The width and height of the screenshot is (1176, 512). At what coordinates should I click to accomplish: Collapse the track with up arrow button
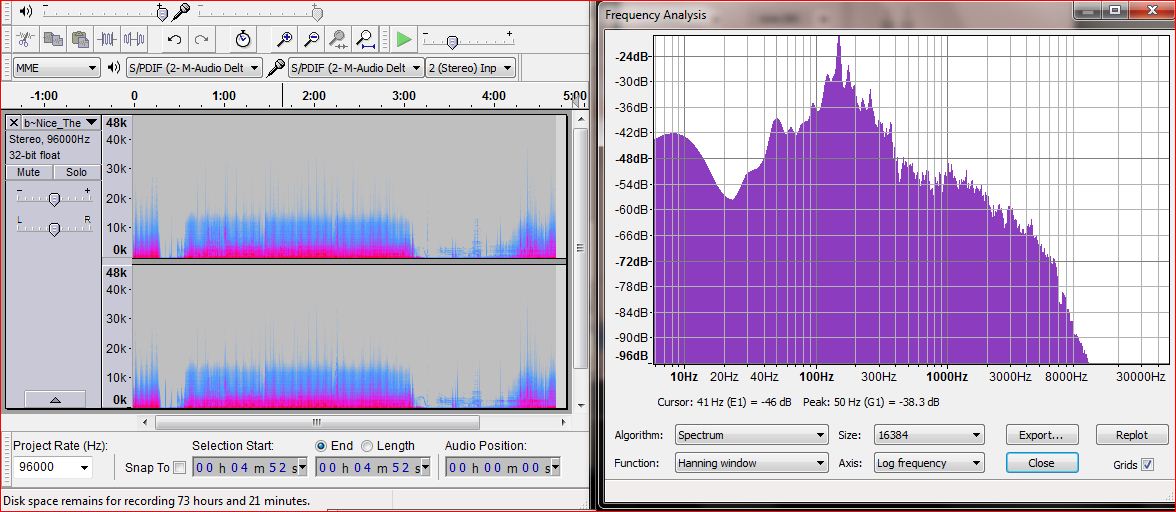pos(55,400)
